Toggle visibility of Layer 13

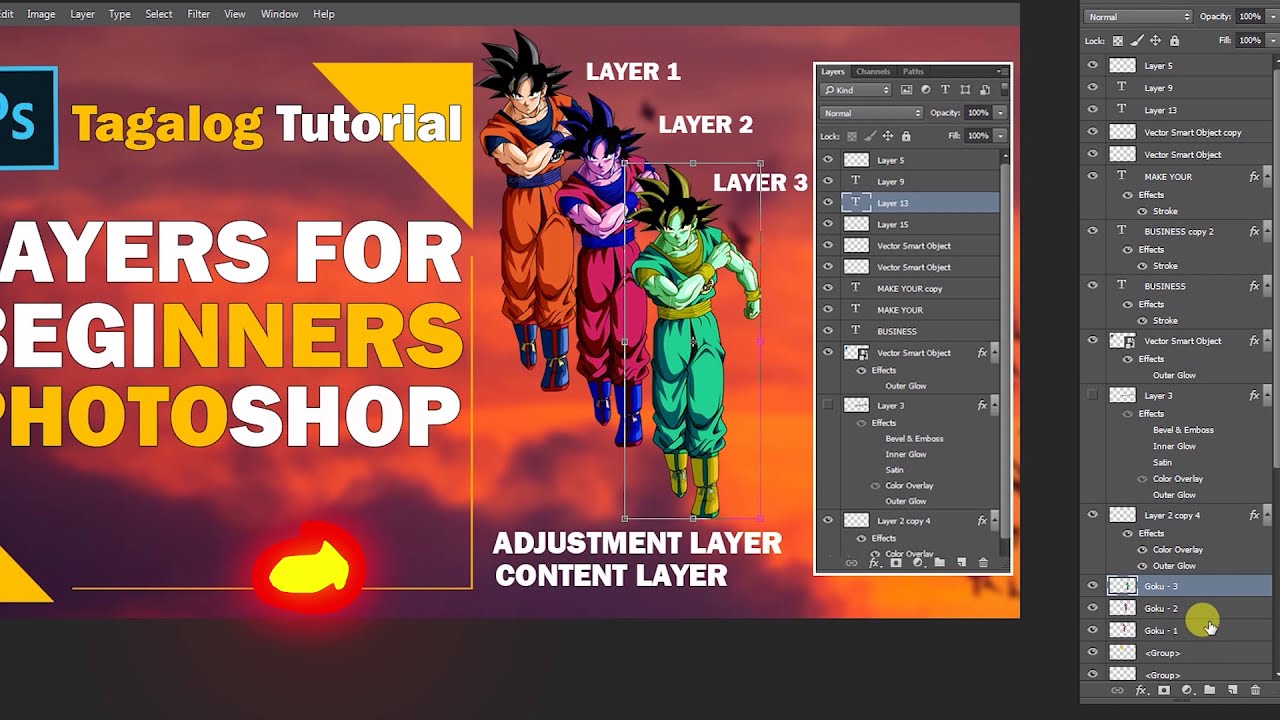(x=1092, y=109)
